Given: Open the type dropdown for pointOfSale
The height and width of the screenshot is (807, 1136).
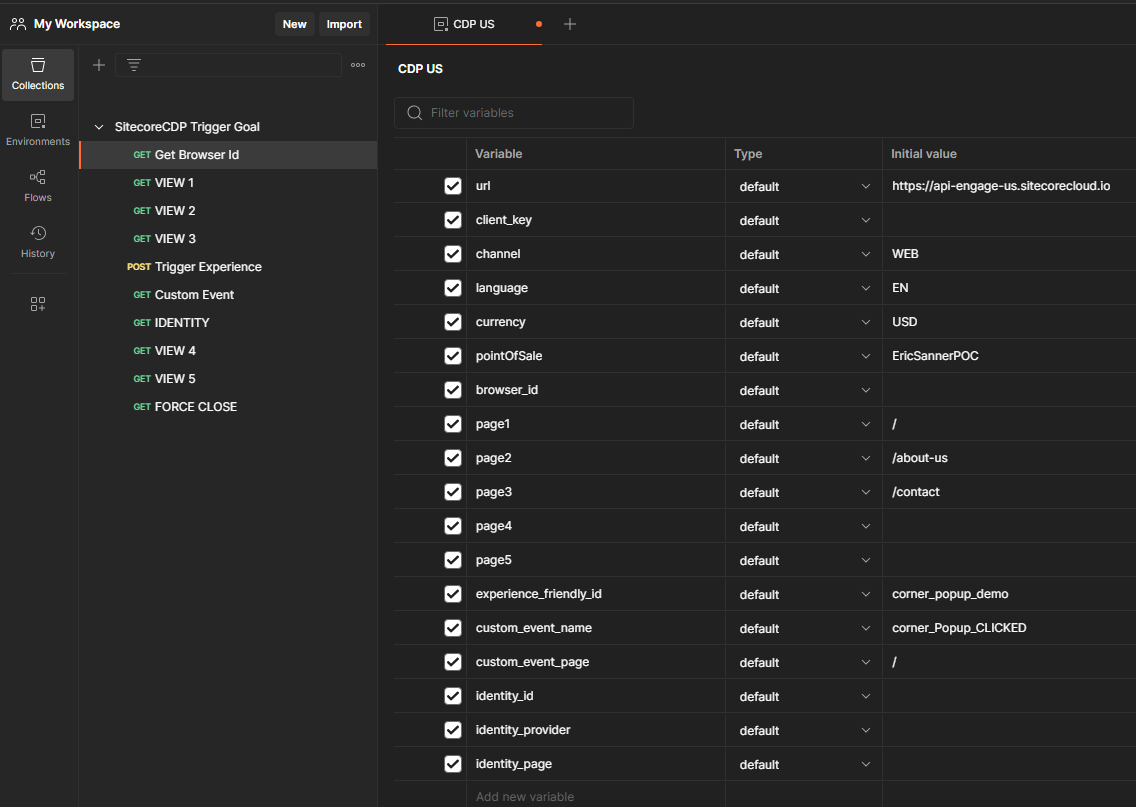Looking at the screenshot, I should [803, 356].
